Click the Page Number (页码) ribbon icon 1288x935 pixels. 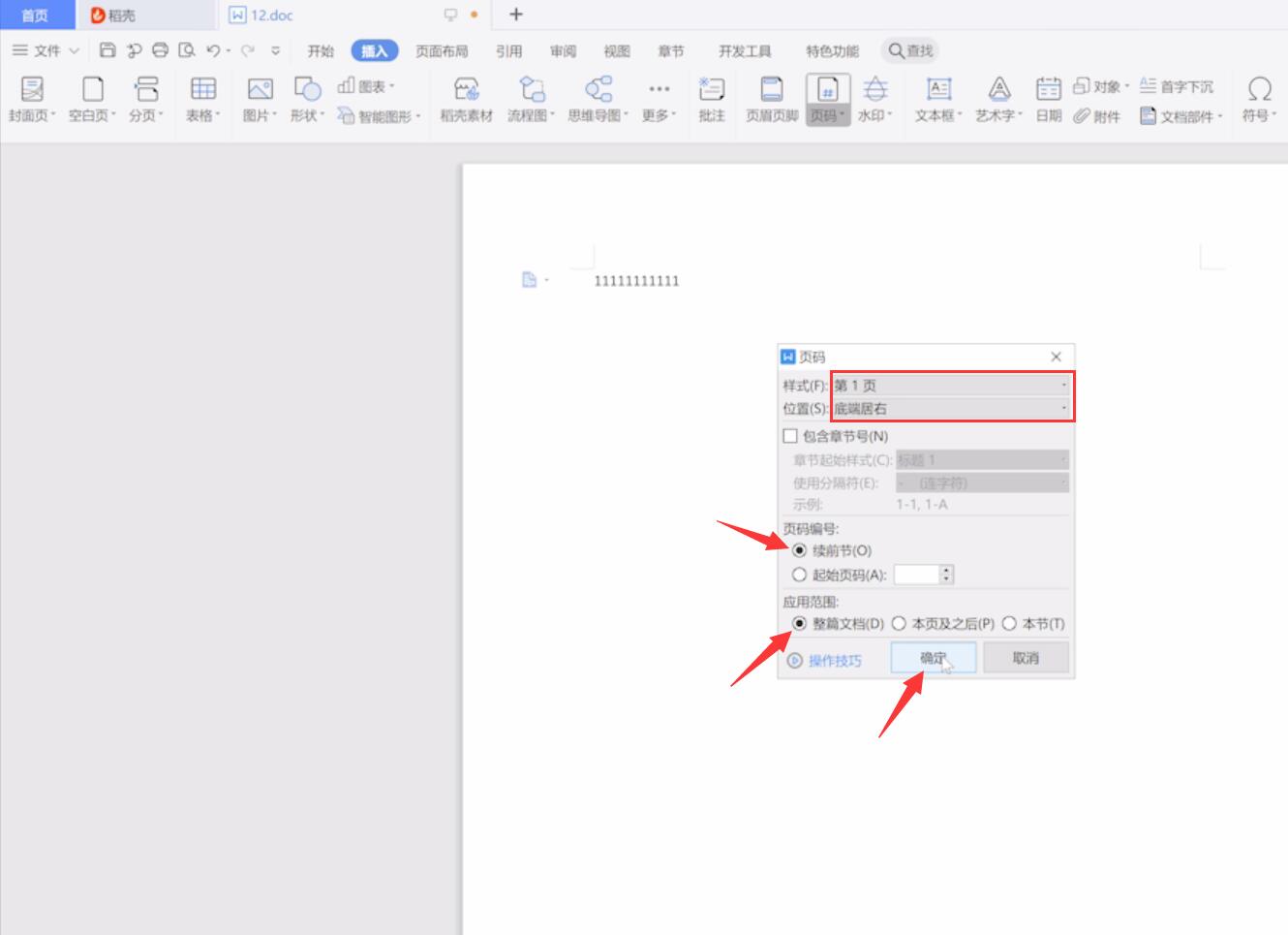coord(828,90)
